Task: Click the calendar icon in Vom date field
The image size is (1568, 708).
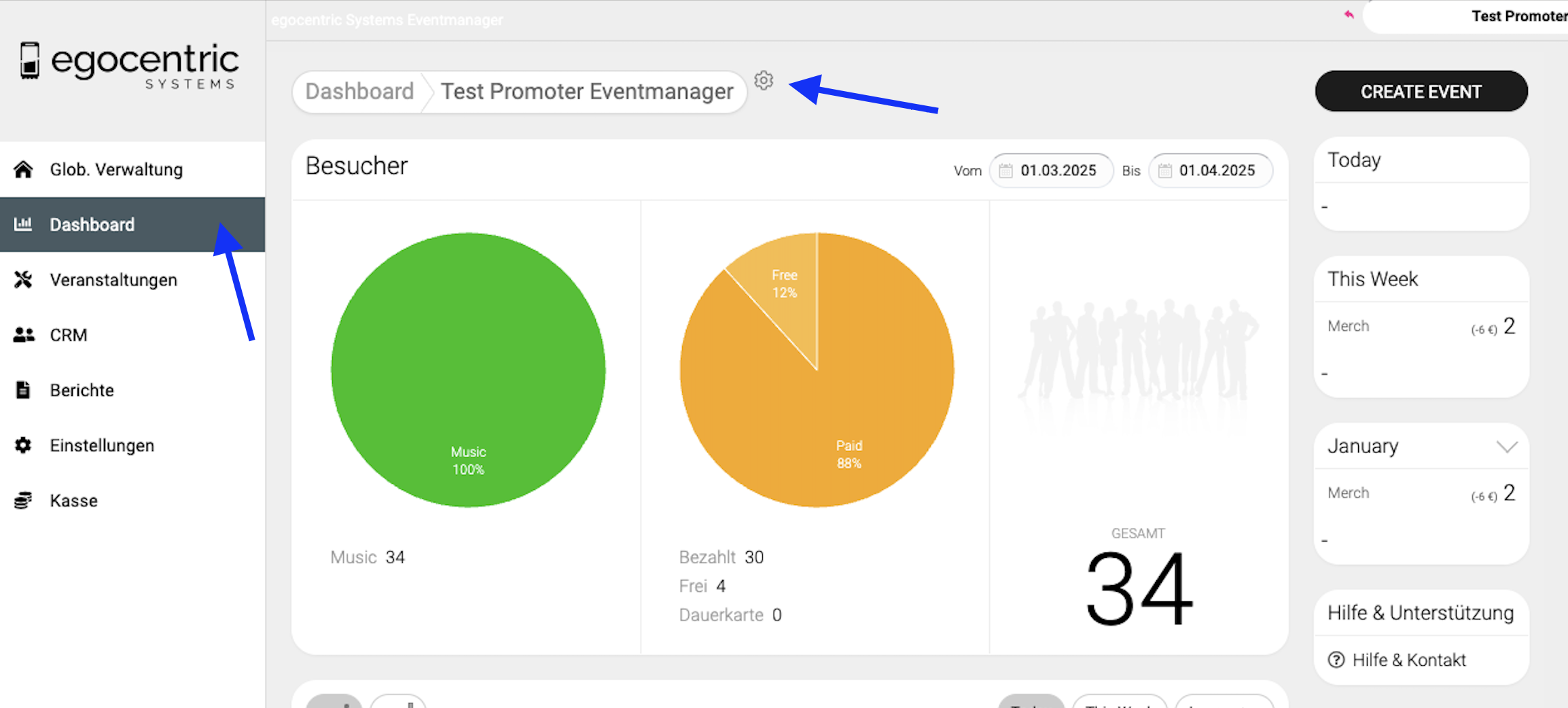Action: (1006, 171)
